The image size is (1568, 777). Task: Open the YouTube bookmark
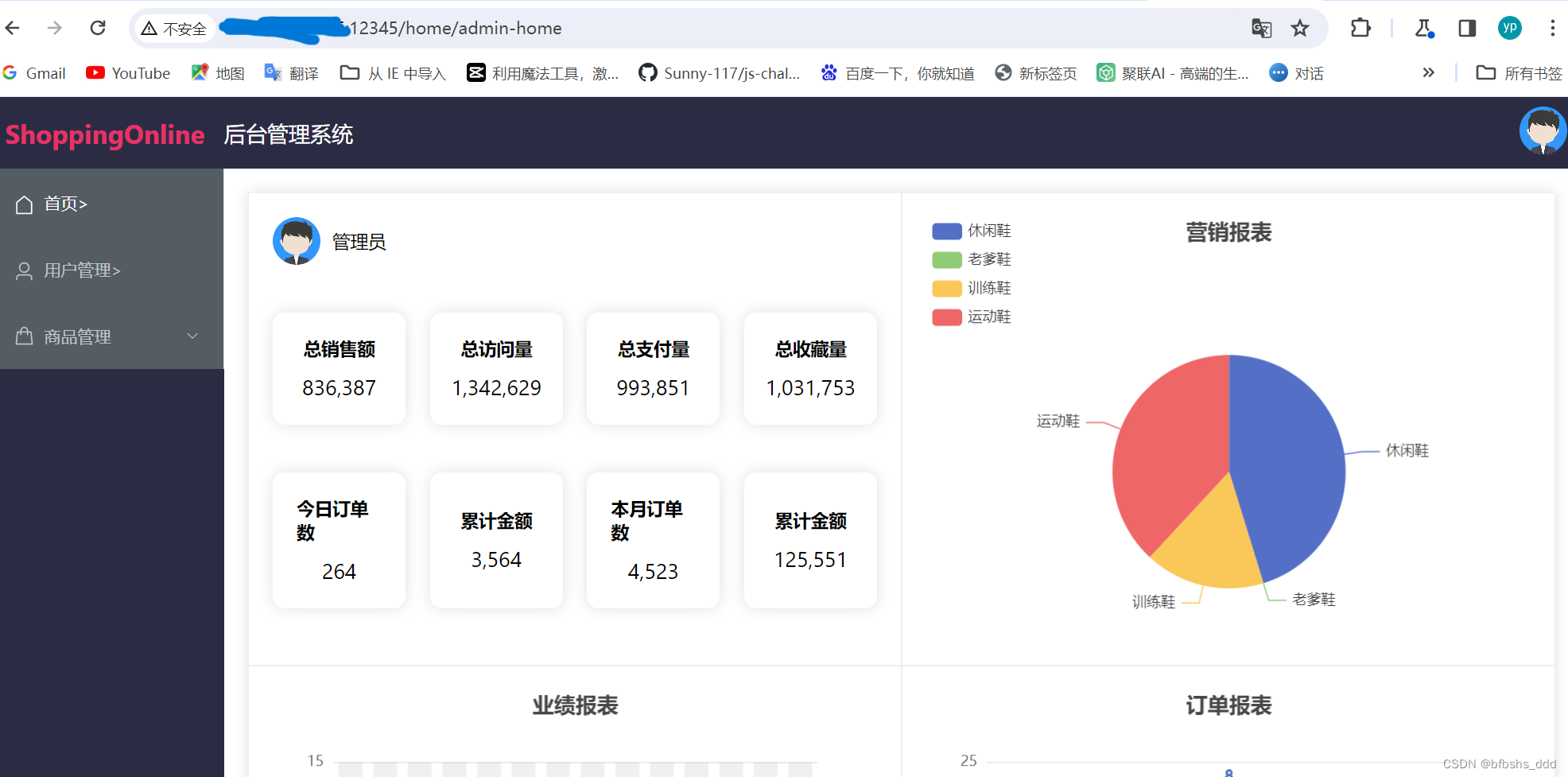pyautogui.click(x=127, y=72)
